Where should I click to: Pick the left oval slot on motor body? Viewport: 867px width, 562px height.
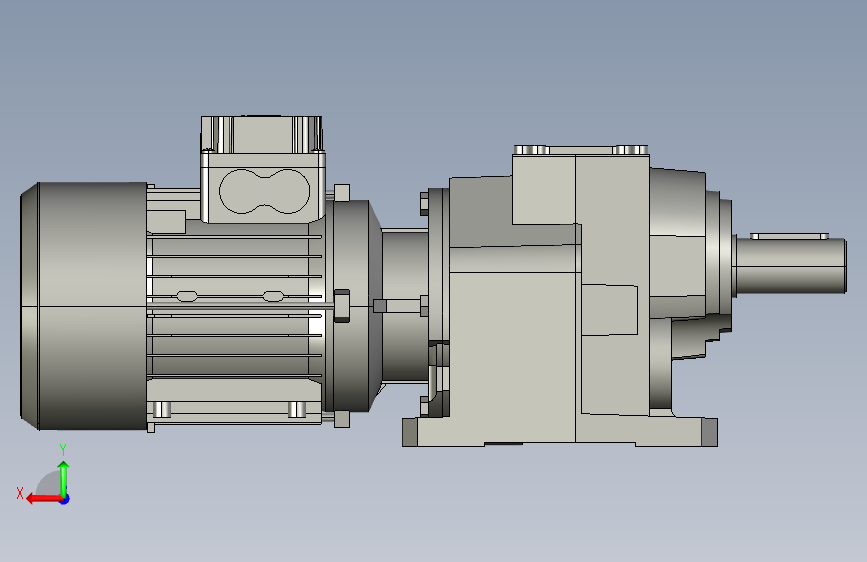tap(187, 296)
